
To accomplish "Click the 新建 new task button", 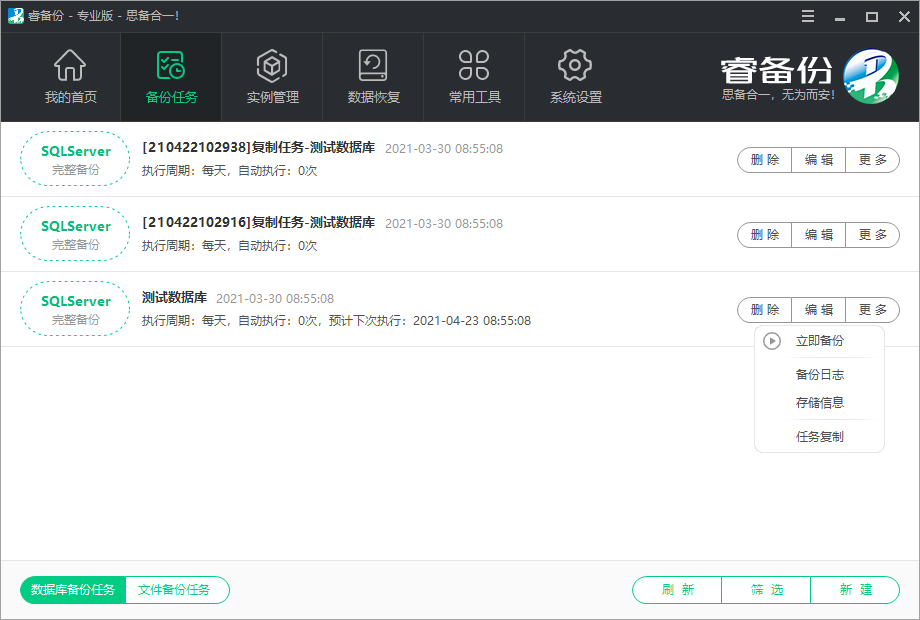I will tap(855, 589).
